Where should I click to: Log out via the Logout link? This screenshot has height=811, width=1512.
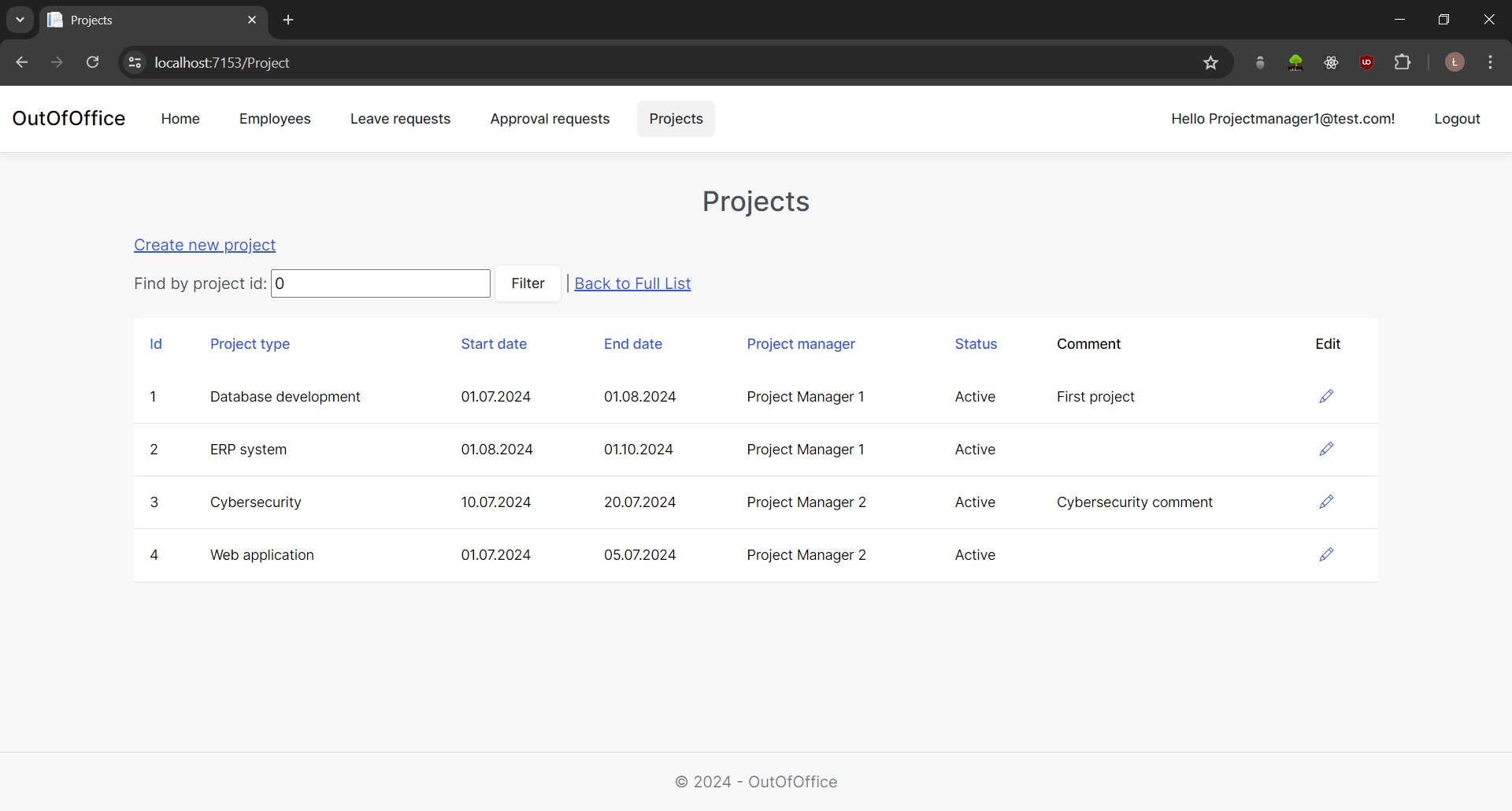(x=1457, y=119)
